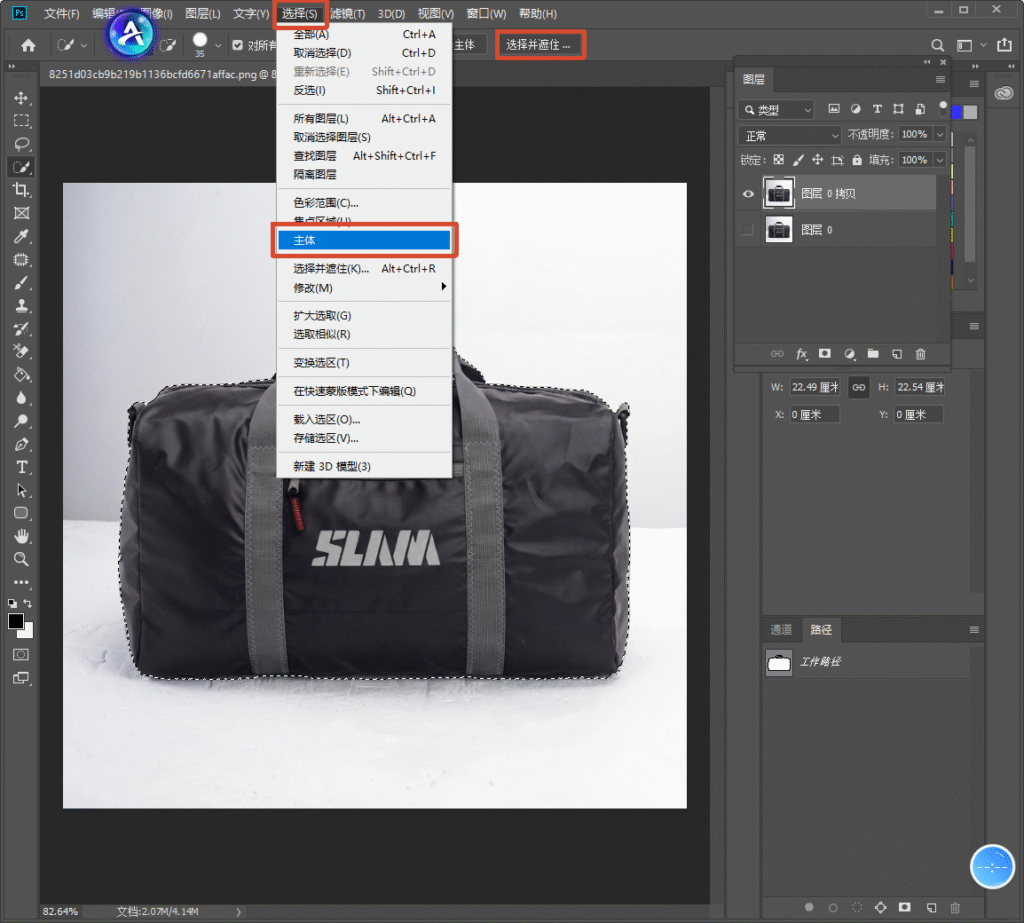Expand the 修改(M) submenu

364,287
